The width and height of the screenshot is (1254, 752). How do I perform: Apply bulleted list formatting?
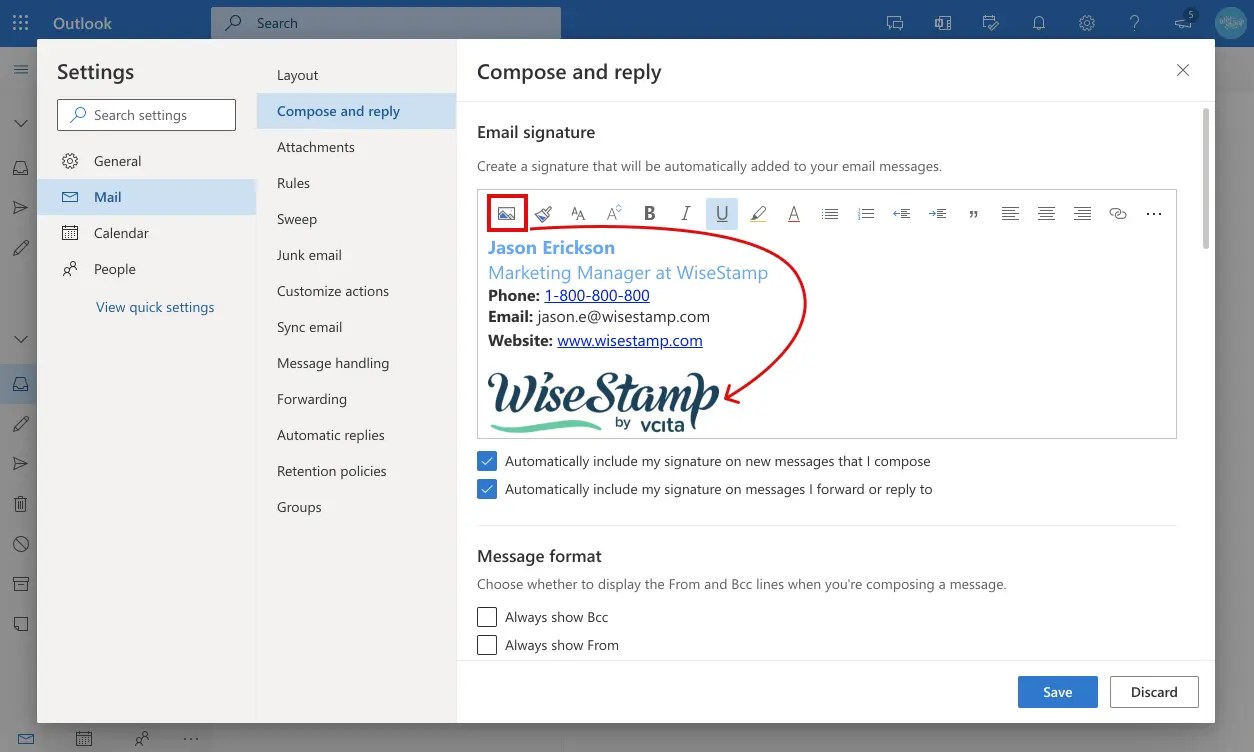829,212
